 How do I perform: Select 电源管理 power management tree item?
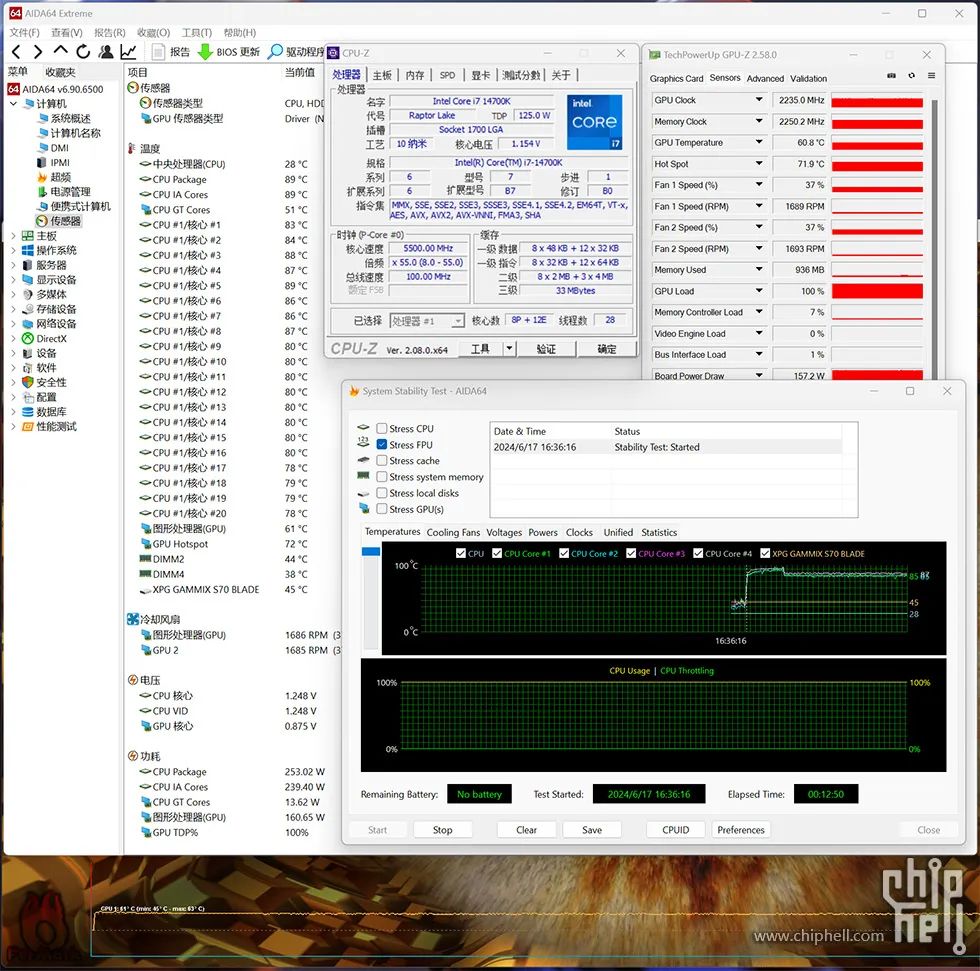64,192
